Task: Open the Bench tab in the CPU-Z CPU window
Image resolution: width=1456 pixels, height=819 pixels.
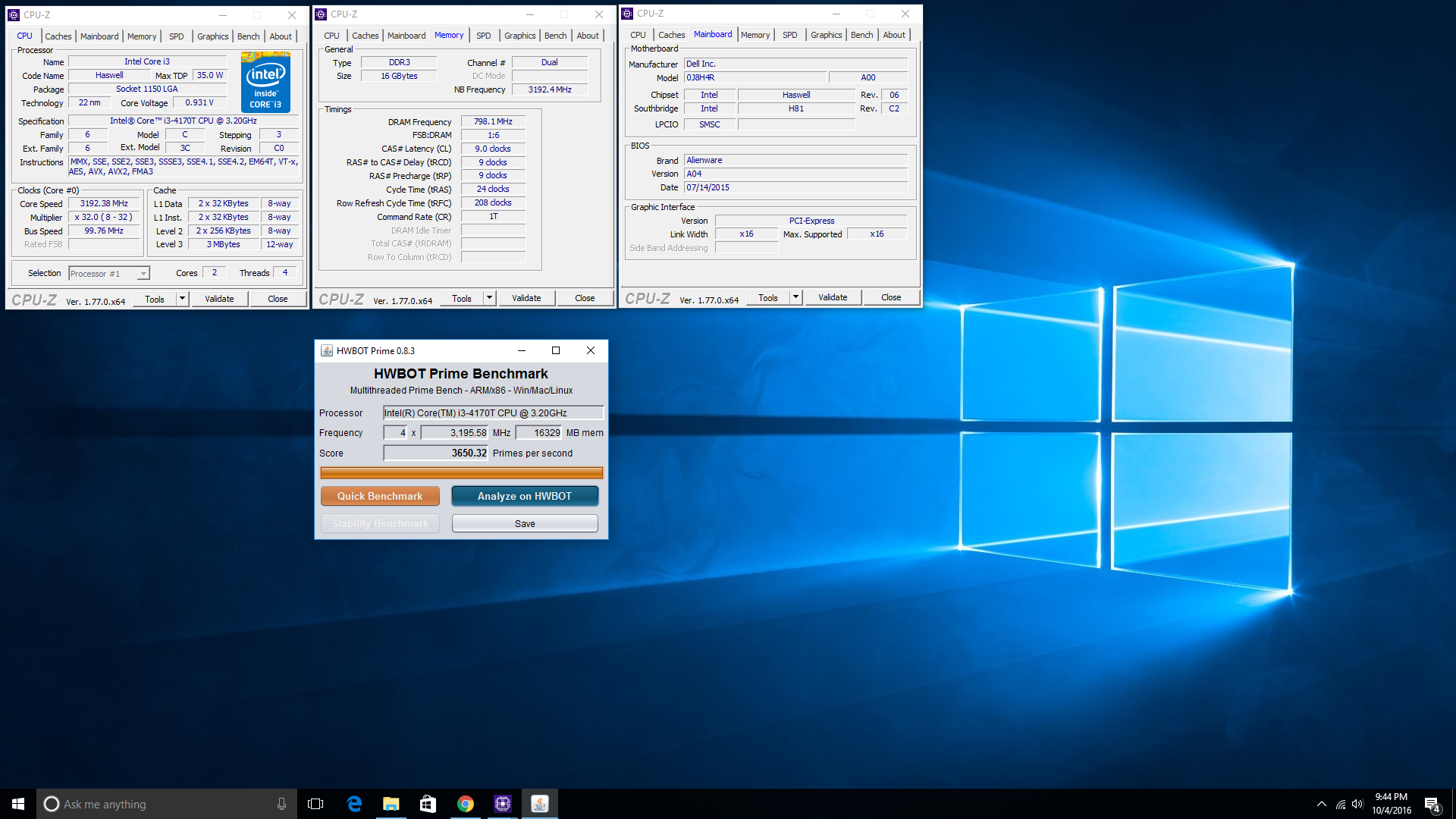Action: [248, 36]
